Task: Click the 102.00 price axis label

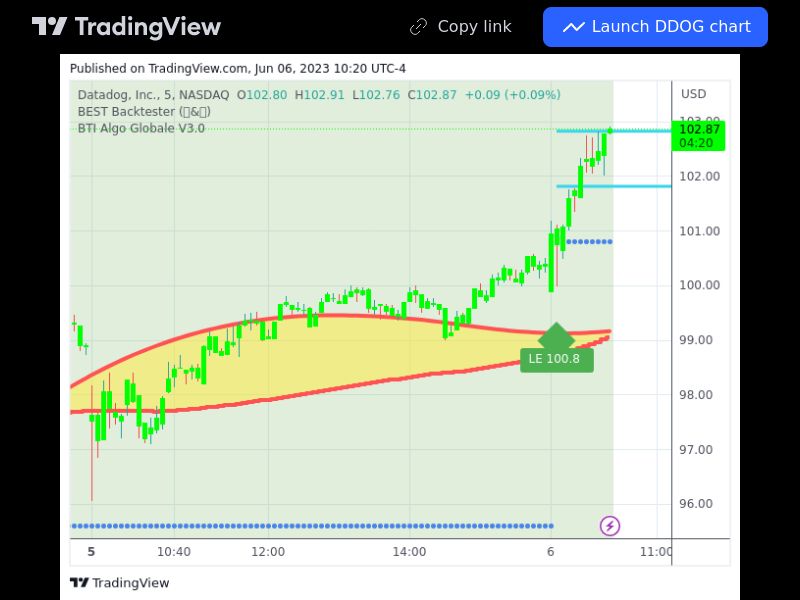Action: point(699,177)
